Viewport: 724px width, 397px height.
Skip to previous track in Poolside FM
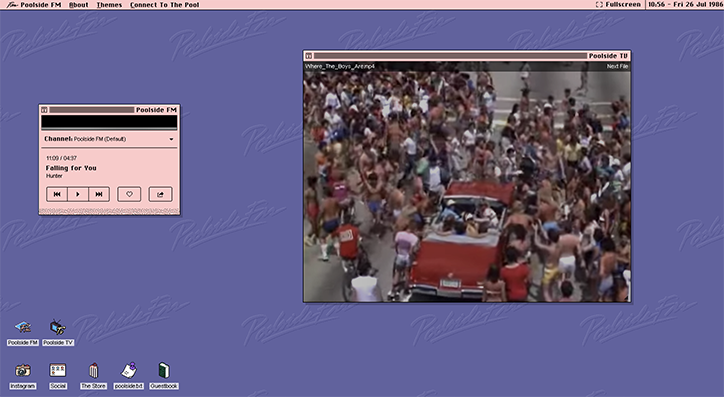point(57,194)
